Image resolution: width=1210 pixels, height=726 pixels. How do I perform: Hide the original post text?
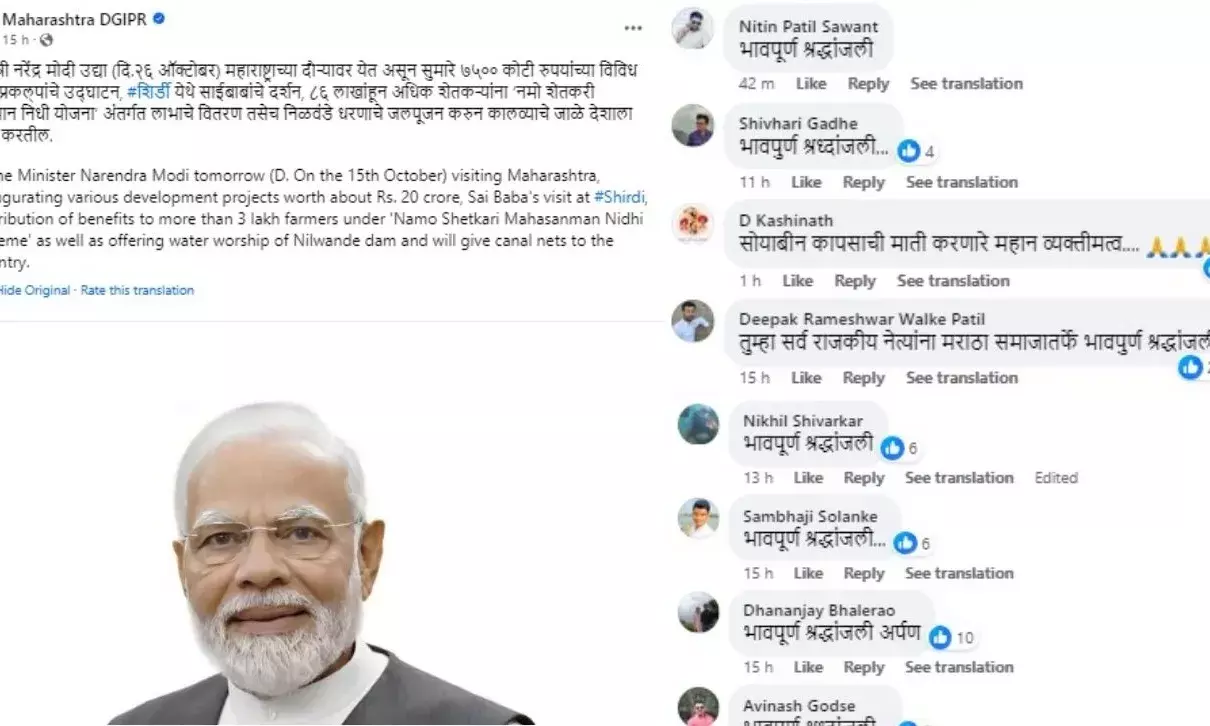34,290
